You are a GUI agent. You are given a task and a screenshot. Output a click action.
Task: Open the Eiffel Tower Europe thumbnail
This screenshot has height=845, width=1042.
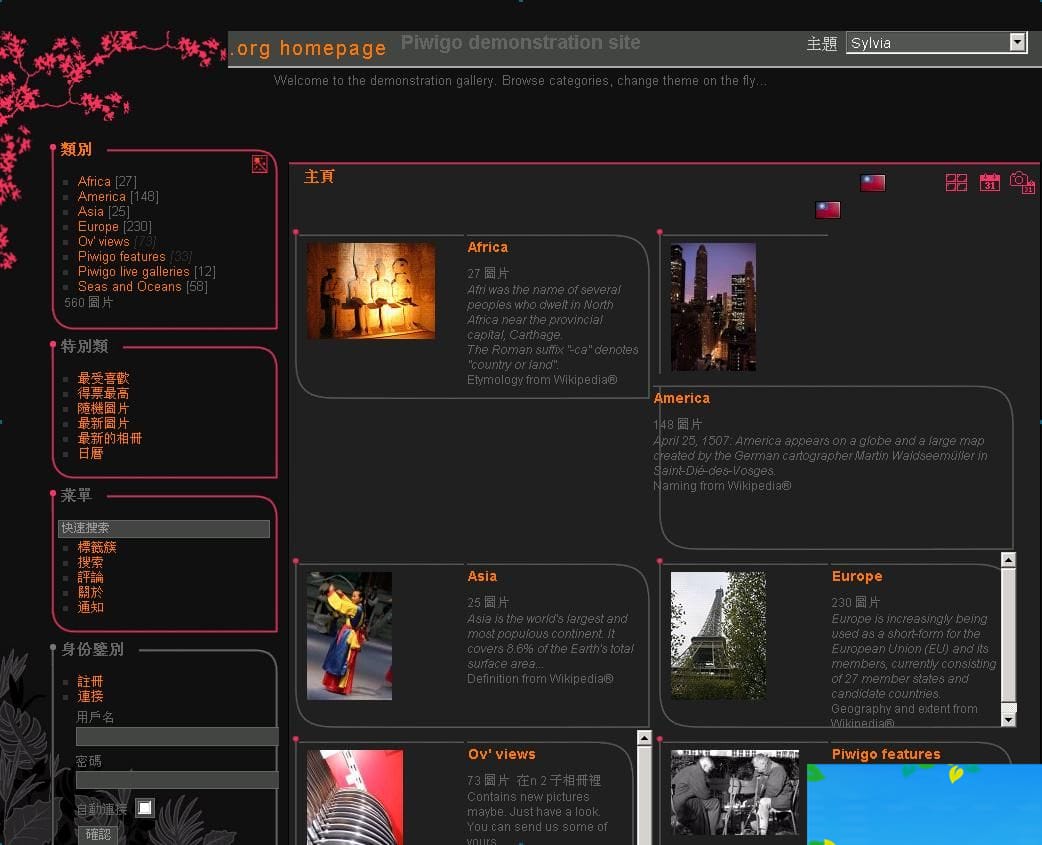click(x=718, y=635)
